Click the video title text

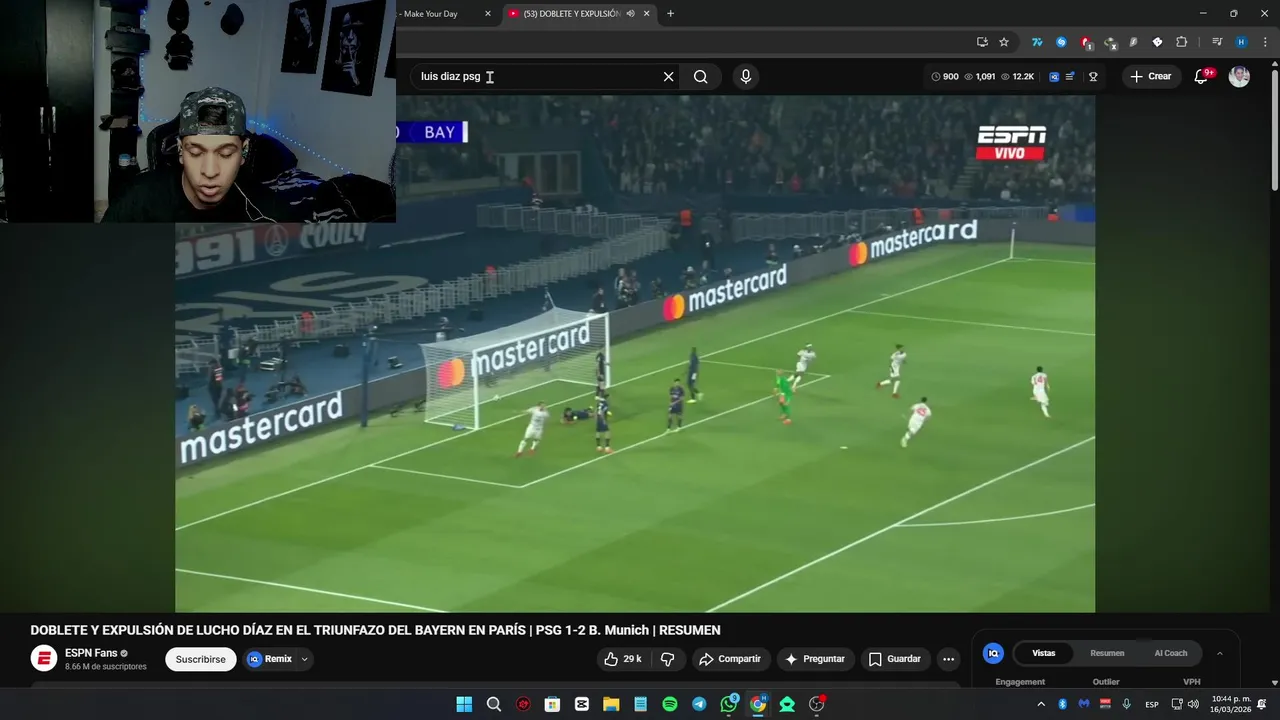(375, 630)
